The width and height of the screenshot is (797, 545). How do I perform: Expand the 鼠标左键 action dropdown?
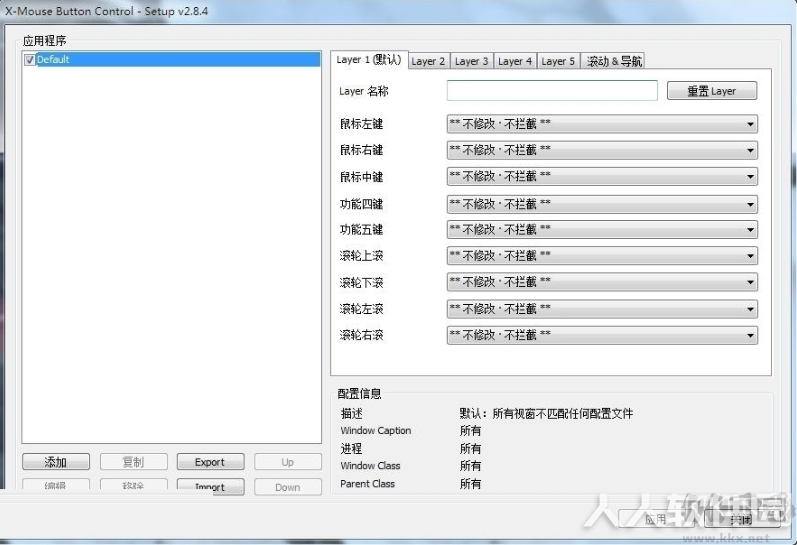pyautogui.click(x=602, y=124)
